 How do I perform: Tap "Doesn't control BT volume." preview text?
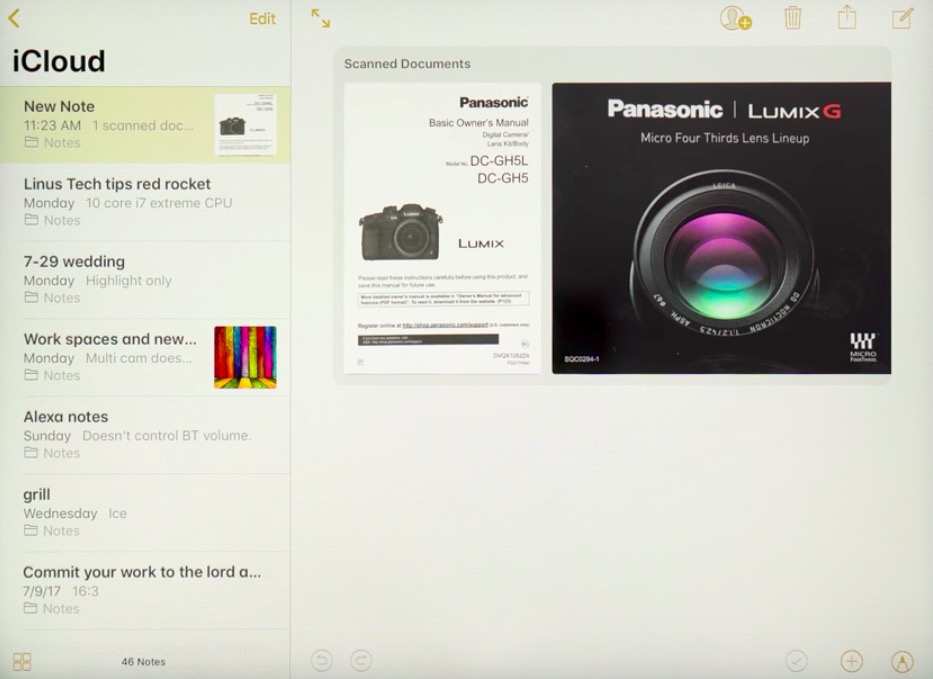point(167,436)
